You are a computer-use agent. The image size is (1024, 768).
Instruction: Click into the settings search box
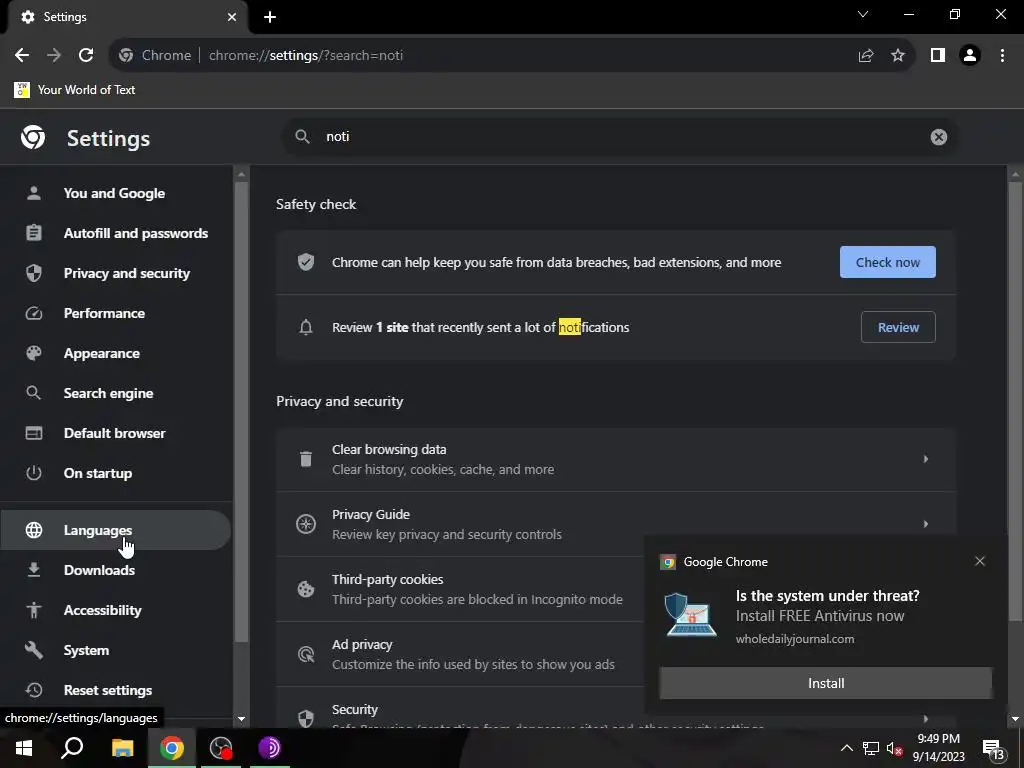pyautogui.click(x=620, y=137)
